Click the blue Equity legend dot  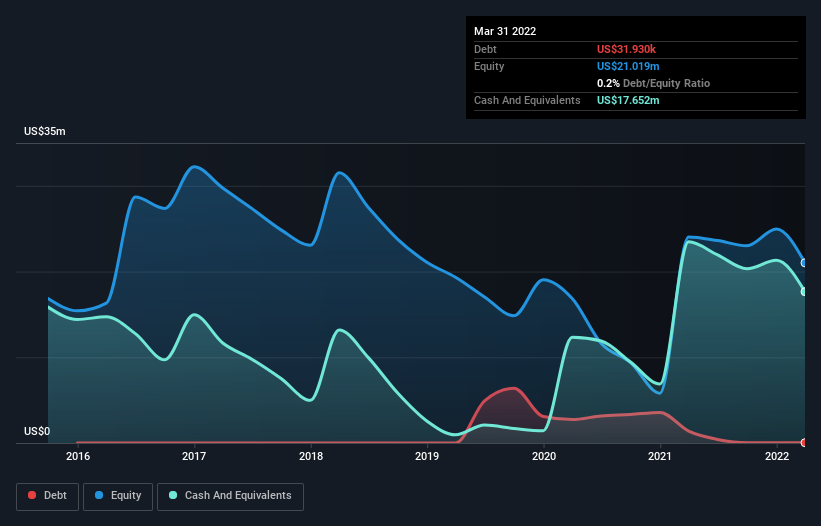click(x=99, y=495)
